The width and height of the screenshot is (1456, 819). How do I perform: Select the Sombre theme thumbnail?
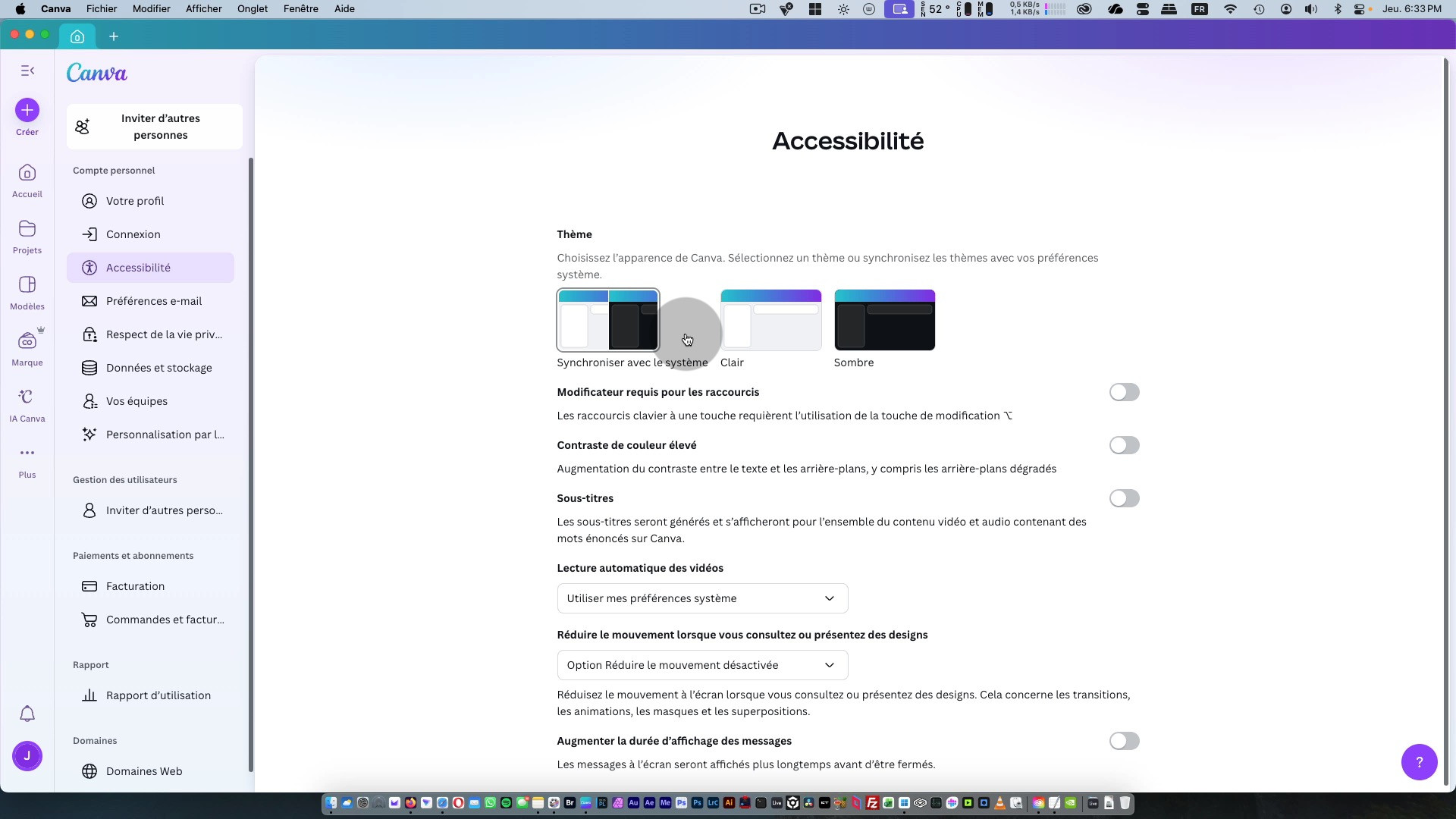(x=884, y=320)
